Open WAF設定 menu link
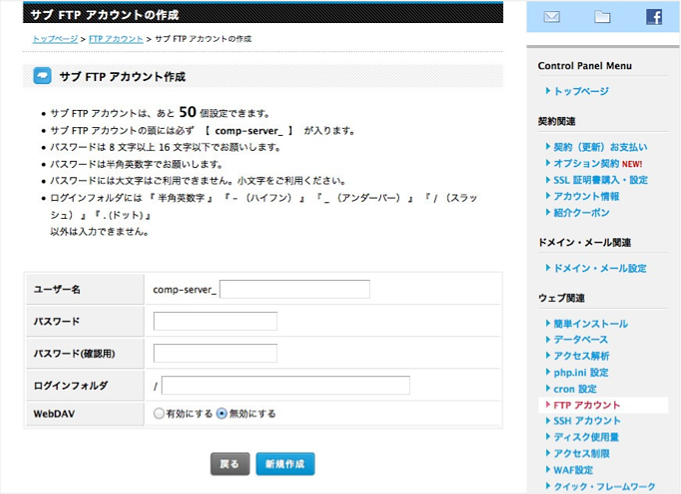This screenshot has width=681, height=494. tap(573, 471)
